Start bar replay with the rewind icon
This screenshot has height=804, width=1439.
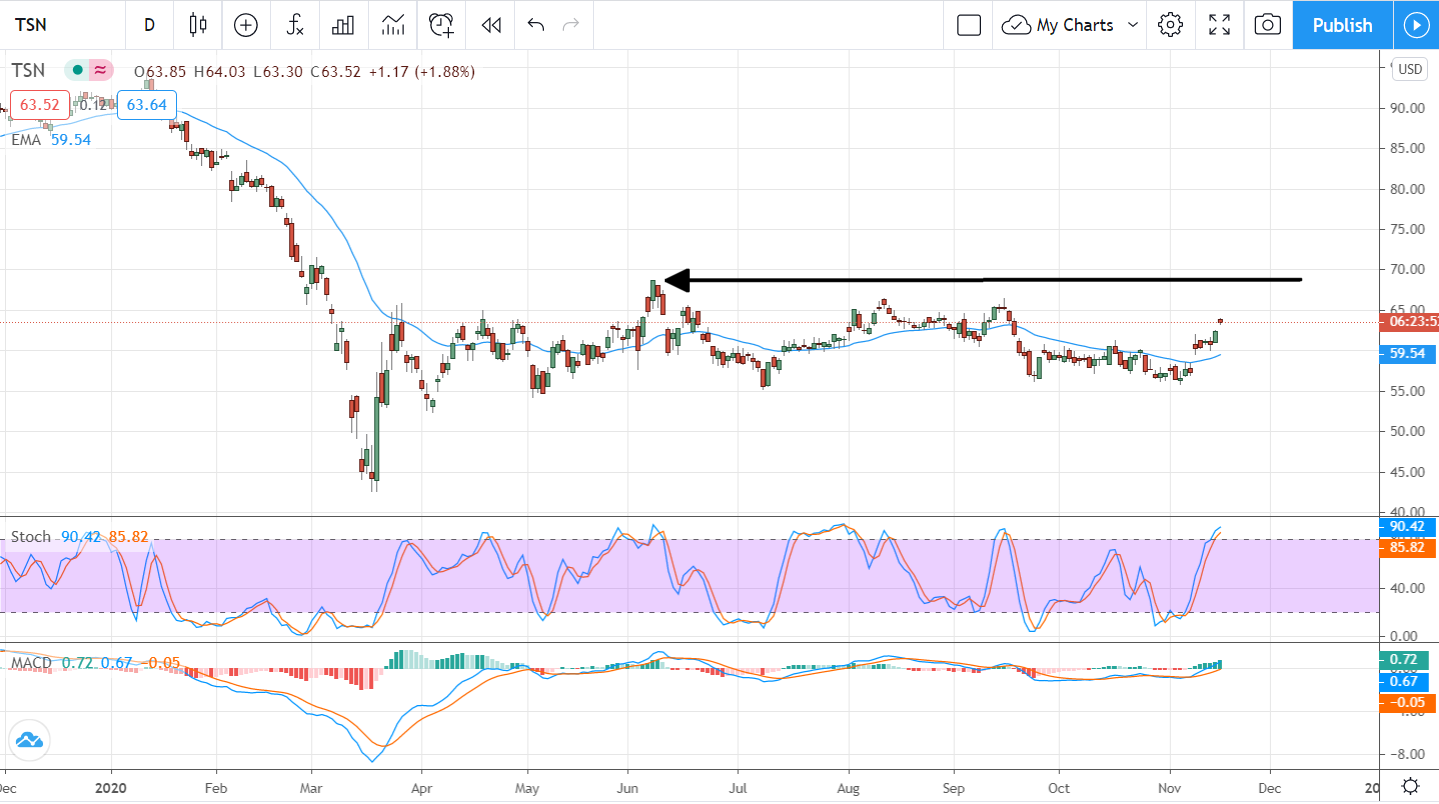point(490,25)
